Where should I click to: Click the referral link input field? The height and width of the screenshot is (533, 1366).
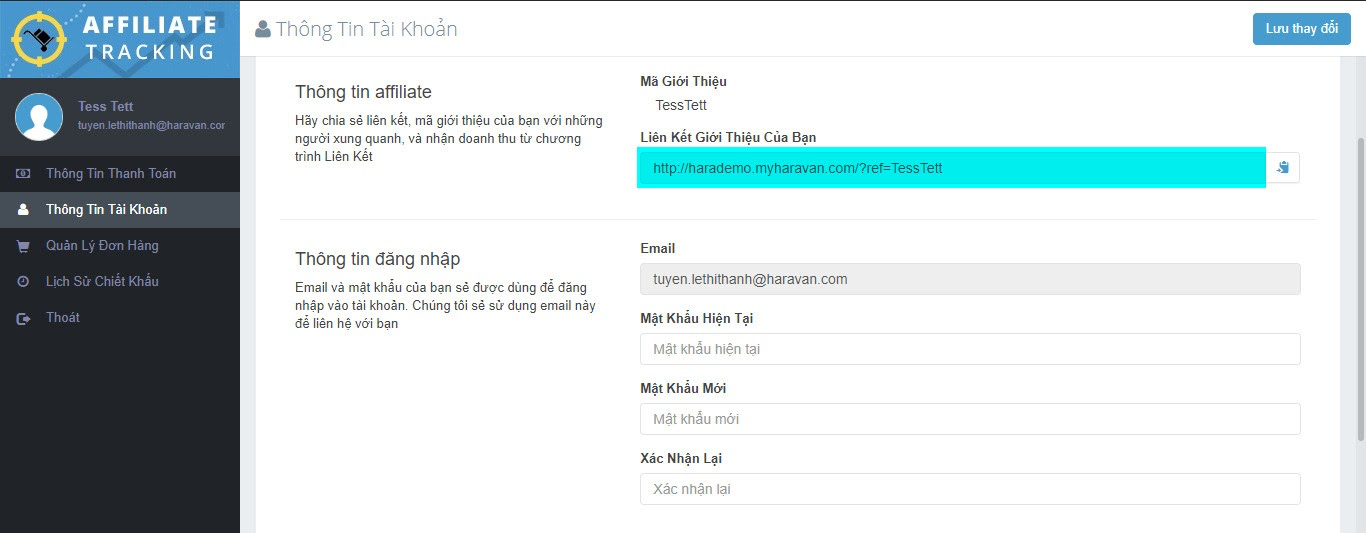(x=952, y=168)
